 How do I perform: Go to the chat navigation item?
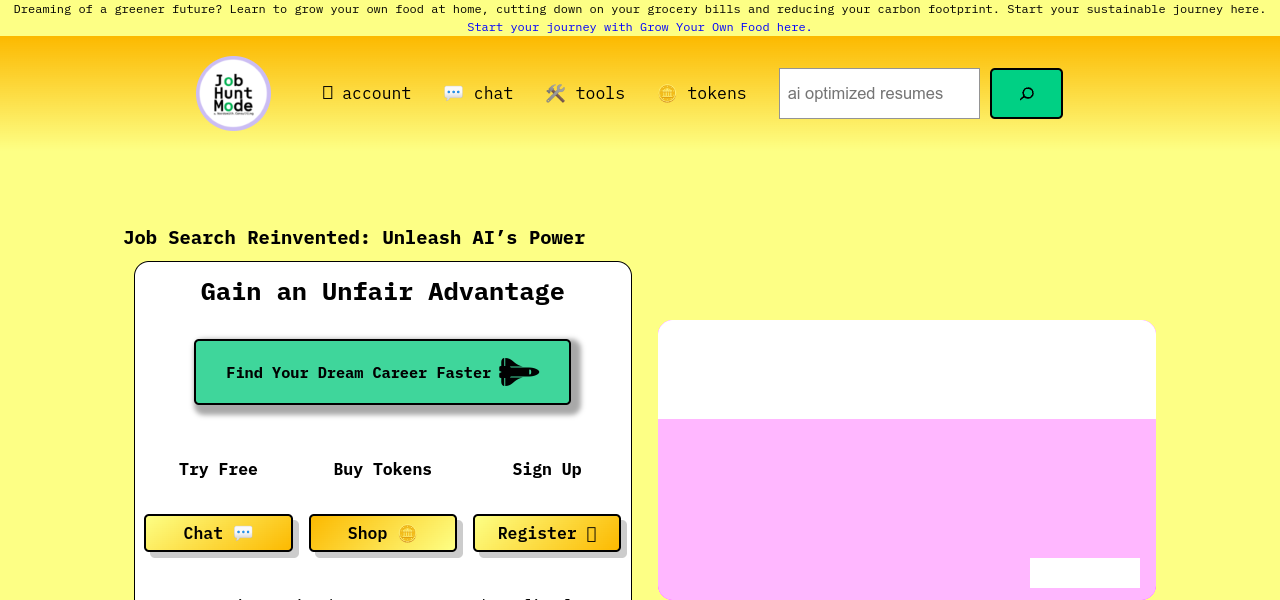pos(493,93)
